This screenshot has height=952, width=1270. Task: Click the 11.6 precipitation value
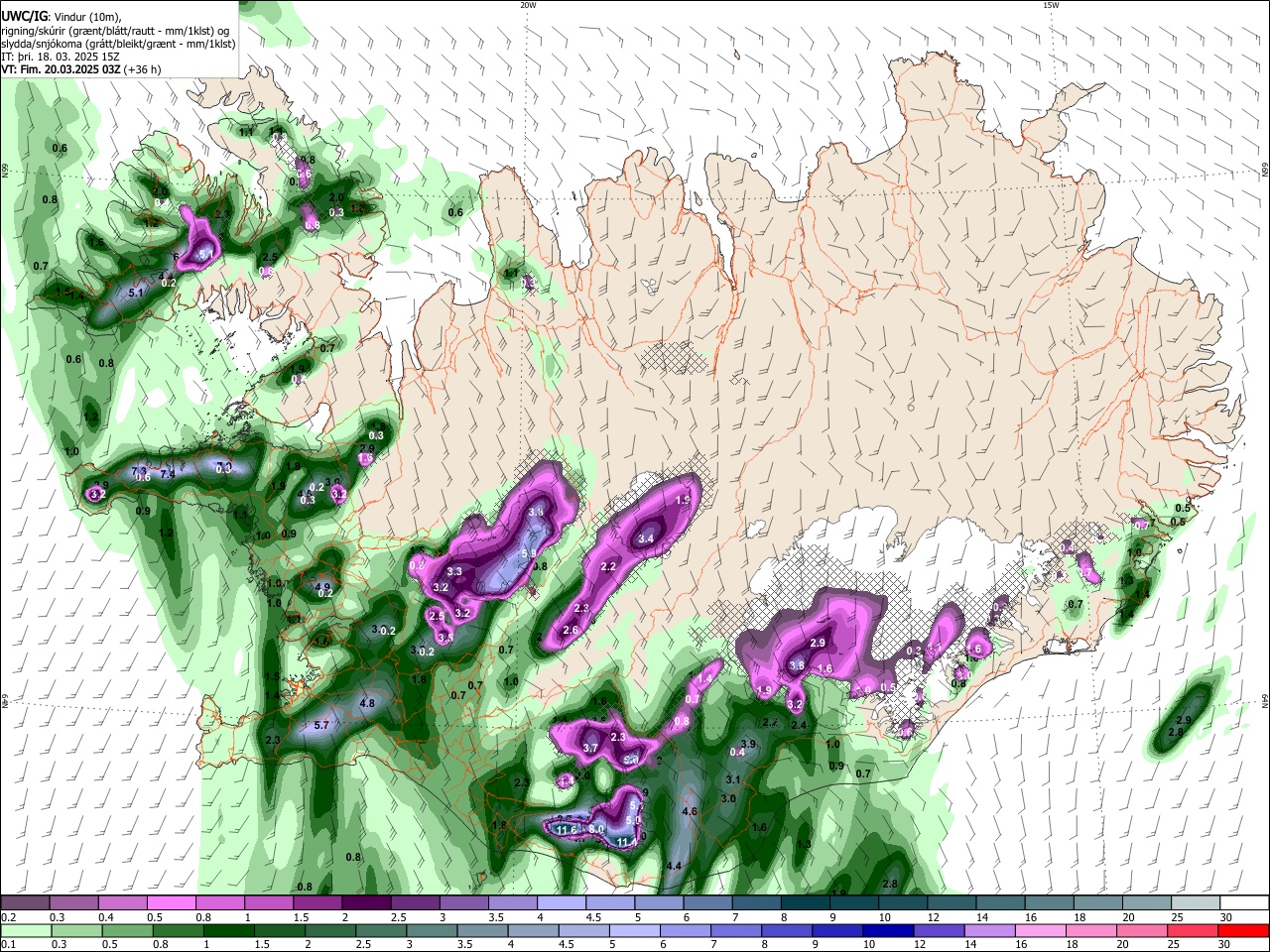click(x=567, y=830)
